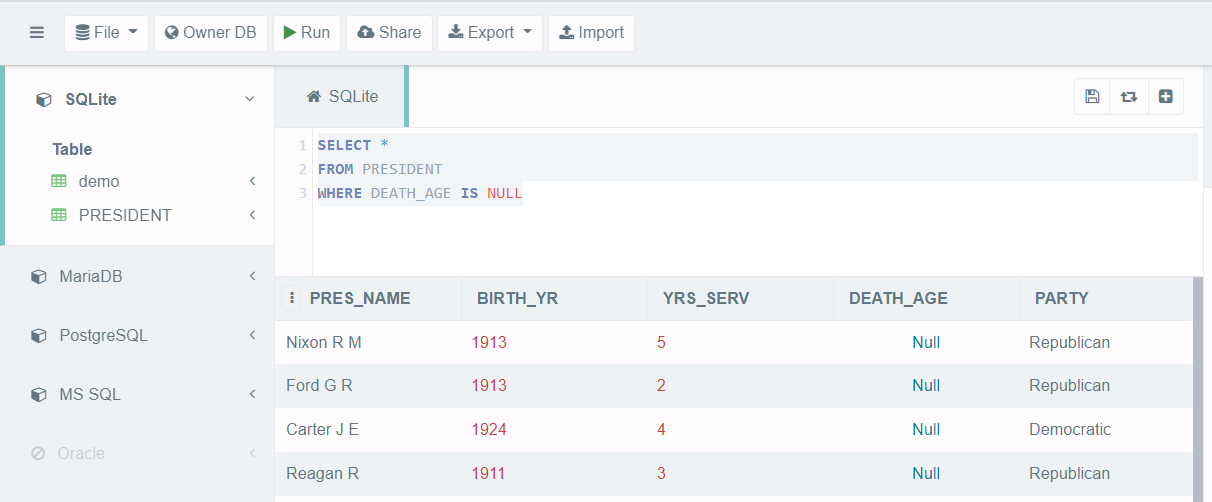1212x502 pixels.
Task: Click the save disk icon
Action: pyautogui.click(x=1092, y=97)
